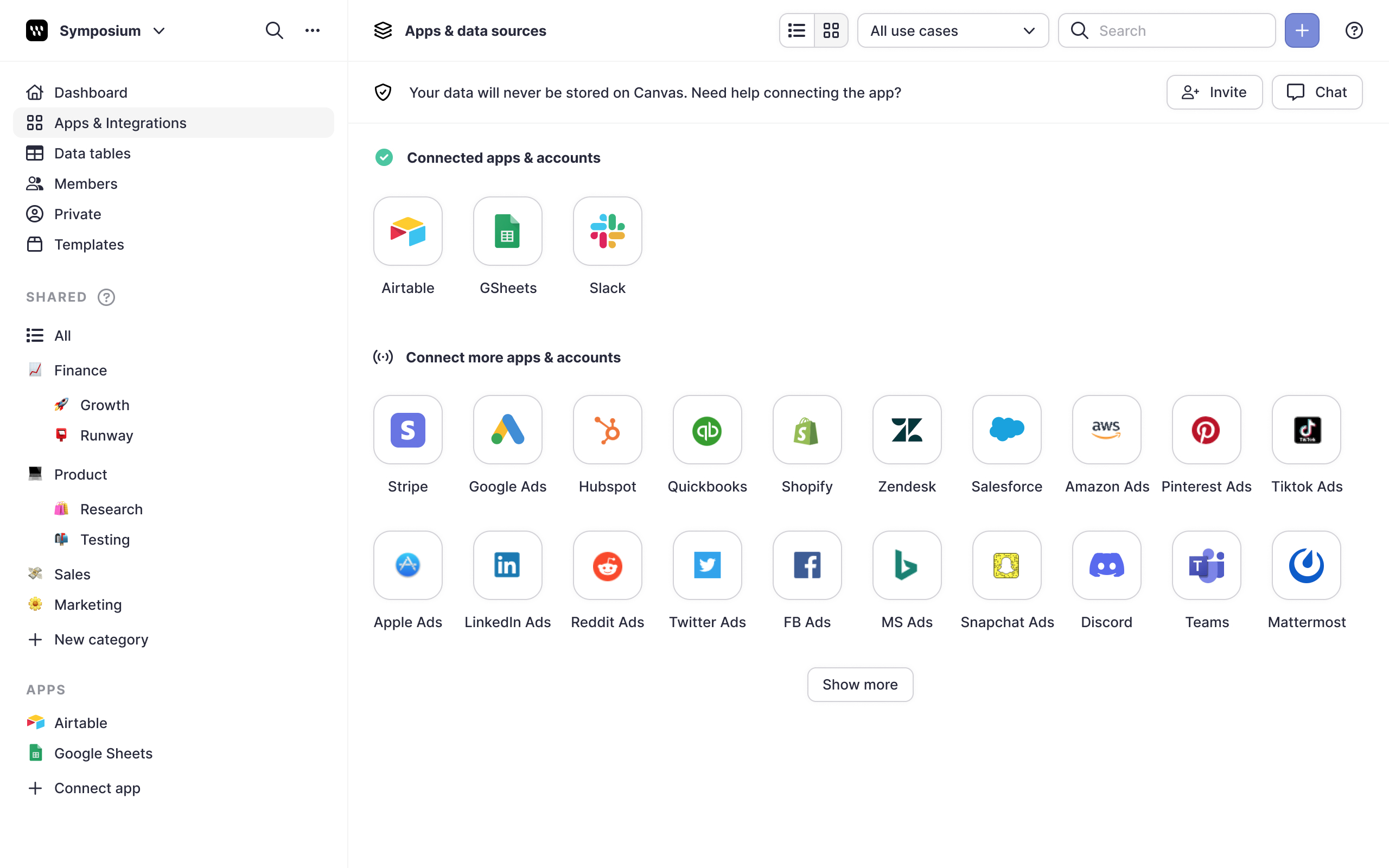Screen dimensions: 1389x868
Task: Connect the Stripe app
Action: 407,430
